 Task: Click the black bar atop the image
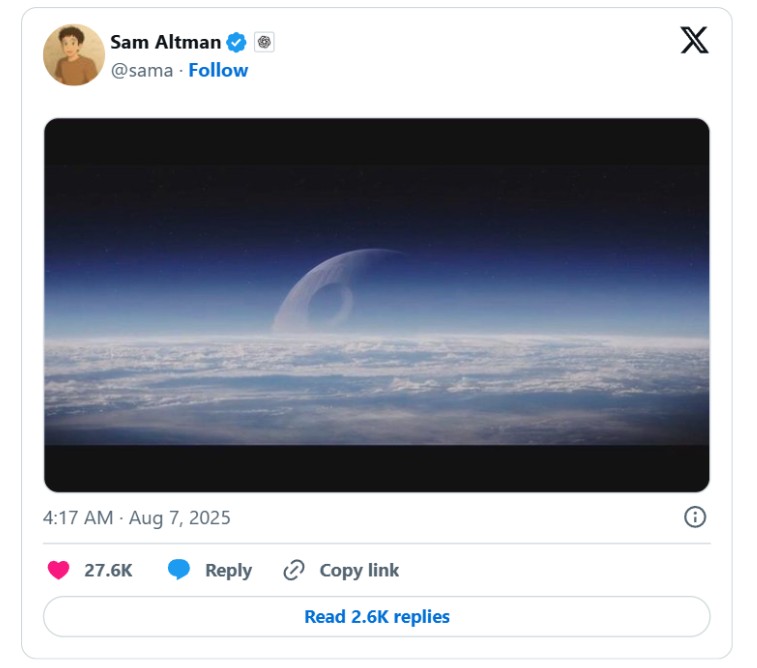coord(377,141)
